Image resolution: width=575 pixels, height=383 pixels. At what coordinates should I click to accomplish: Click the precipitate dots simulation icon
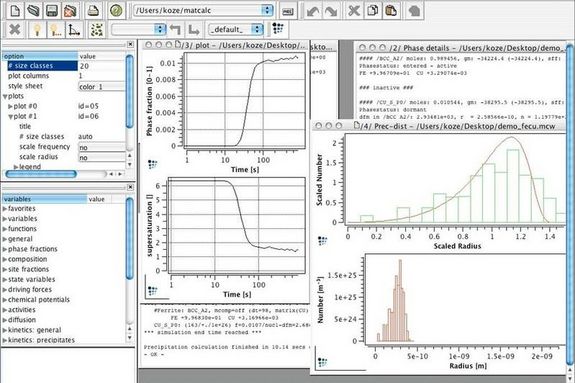[97, 29]
